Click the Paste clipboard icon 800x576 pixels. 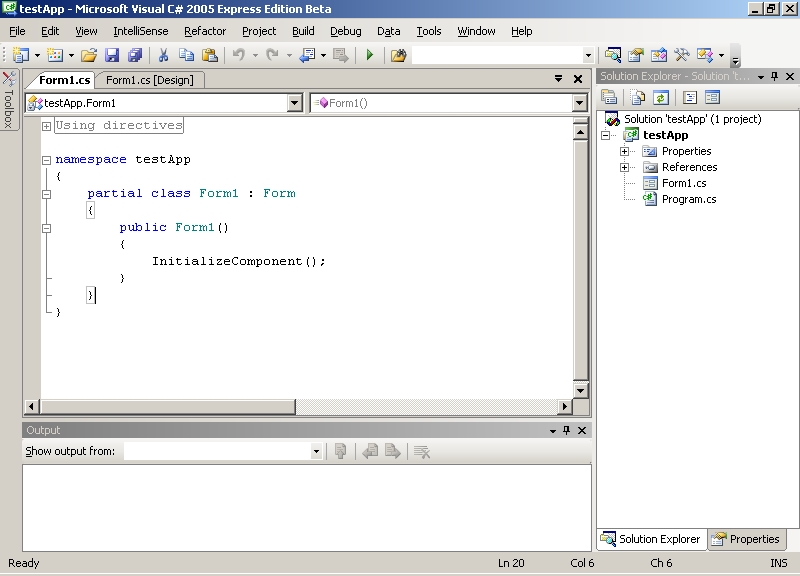(209, 55)
